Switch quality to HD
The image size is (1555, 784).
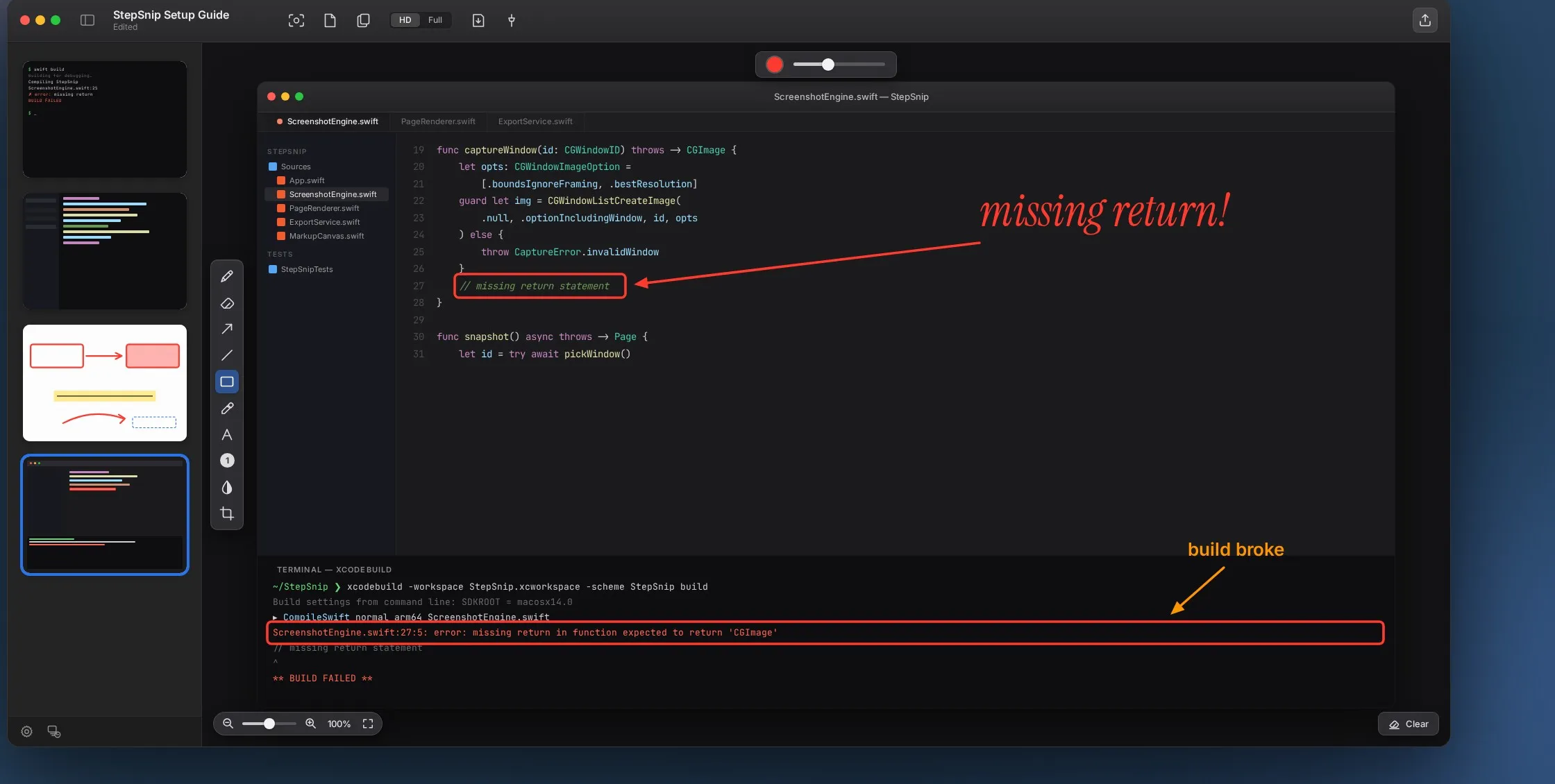[x=405, y=20]
